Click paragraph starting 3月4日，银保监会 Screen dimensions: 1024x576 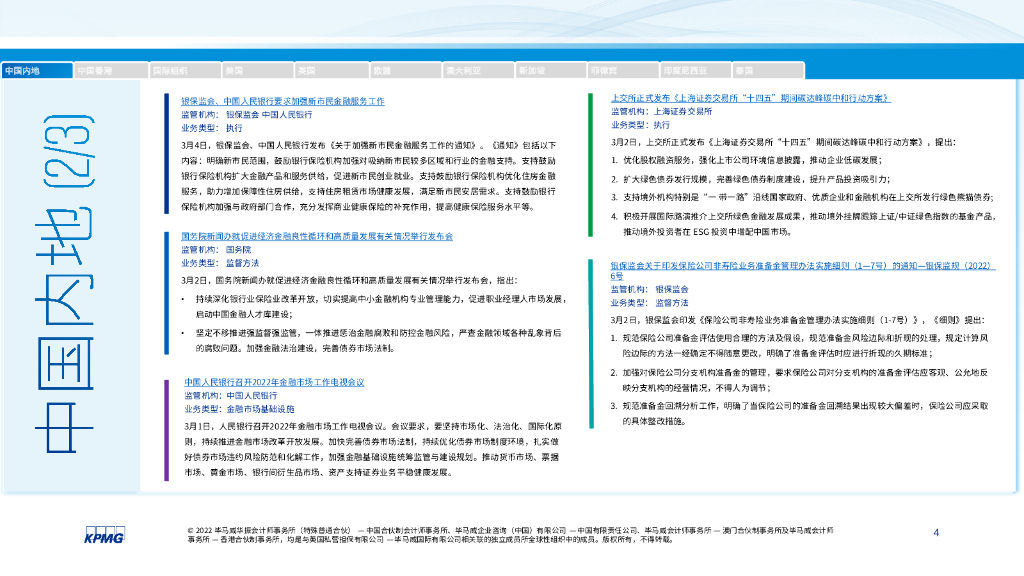369,176
